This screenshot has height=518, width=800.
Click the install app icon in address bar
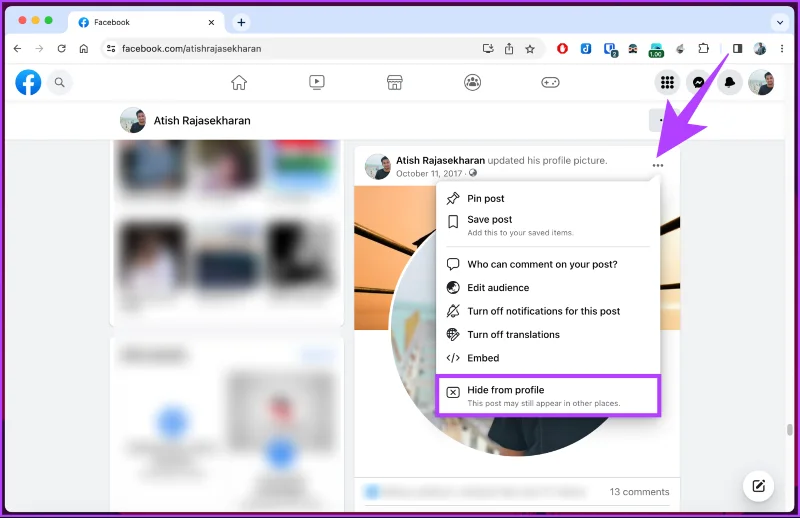(x=488, y=48)
